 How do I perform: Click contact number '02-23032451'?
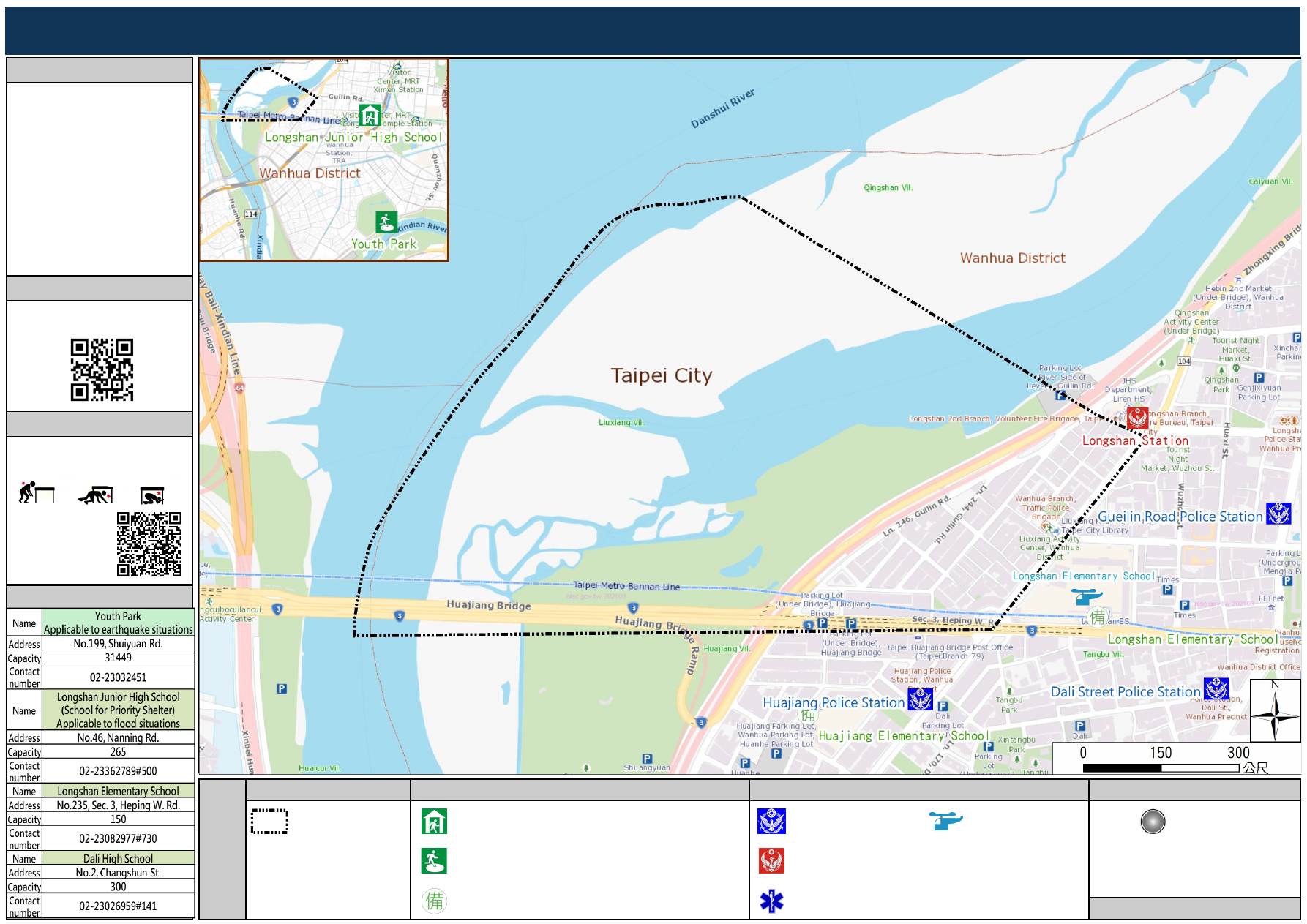118,677
